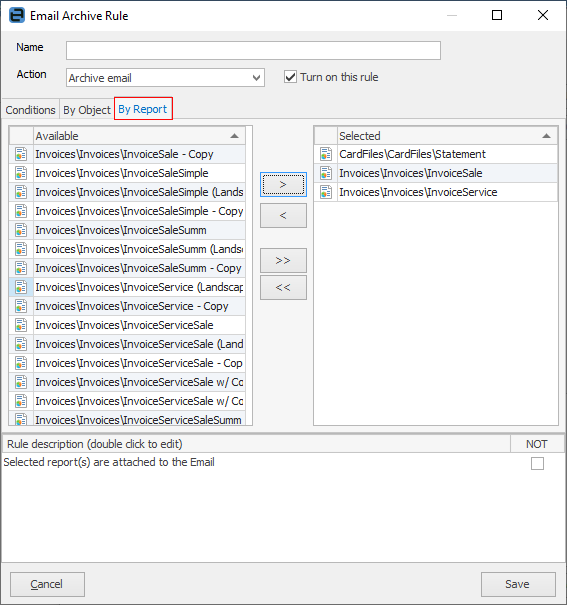Remove all reports with << button
Screen dimensions: 567x605
(284, 287)
